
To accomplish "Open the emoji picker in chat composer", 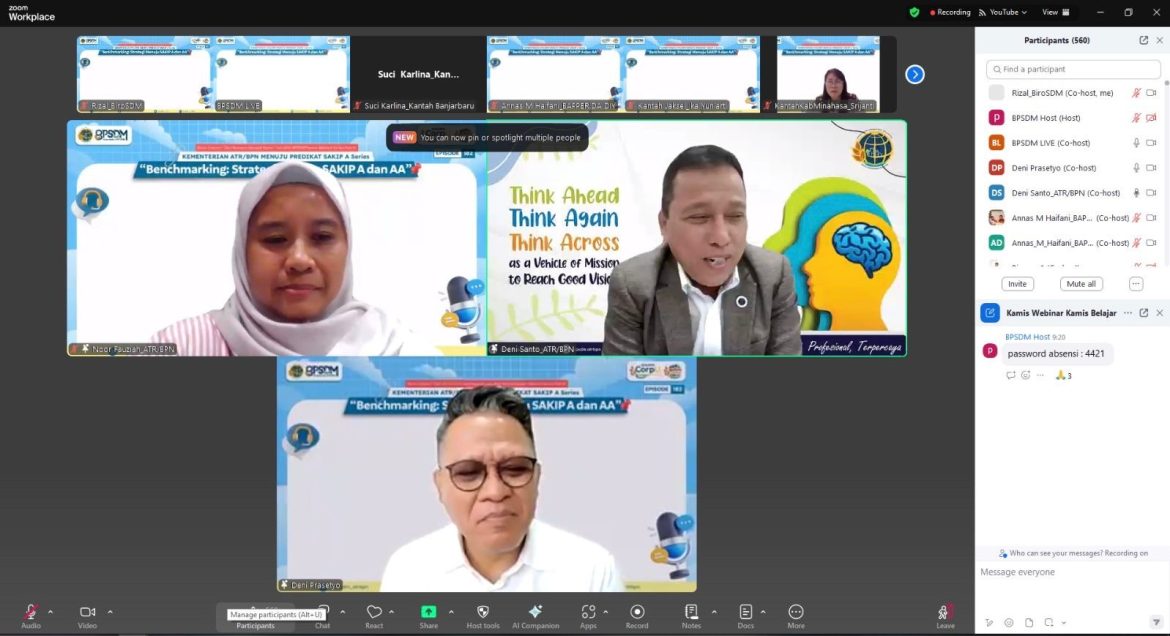I will (1009, 623).
